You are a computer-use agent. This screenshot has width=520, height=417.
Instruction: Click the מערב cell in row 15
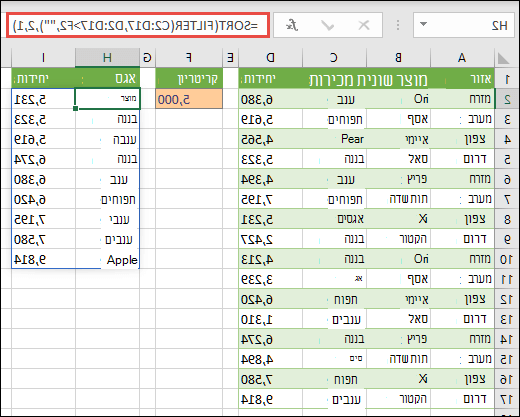[x=462, y=359]
